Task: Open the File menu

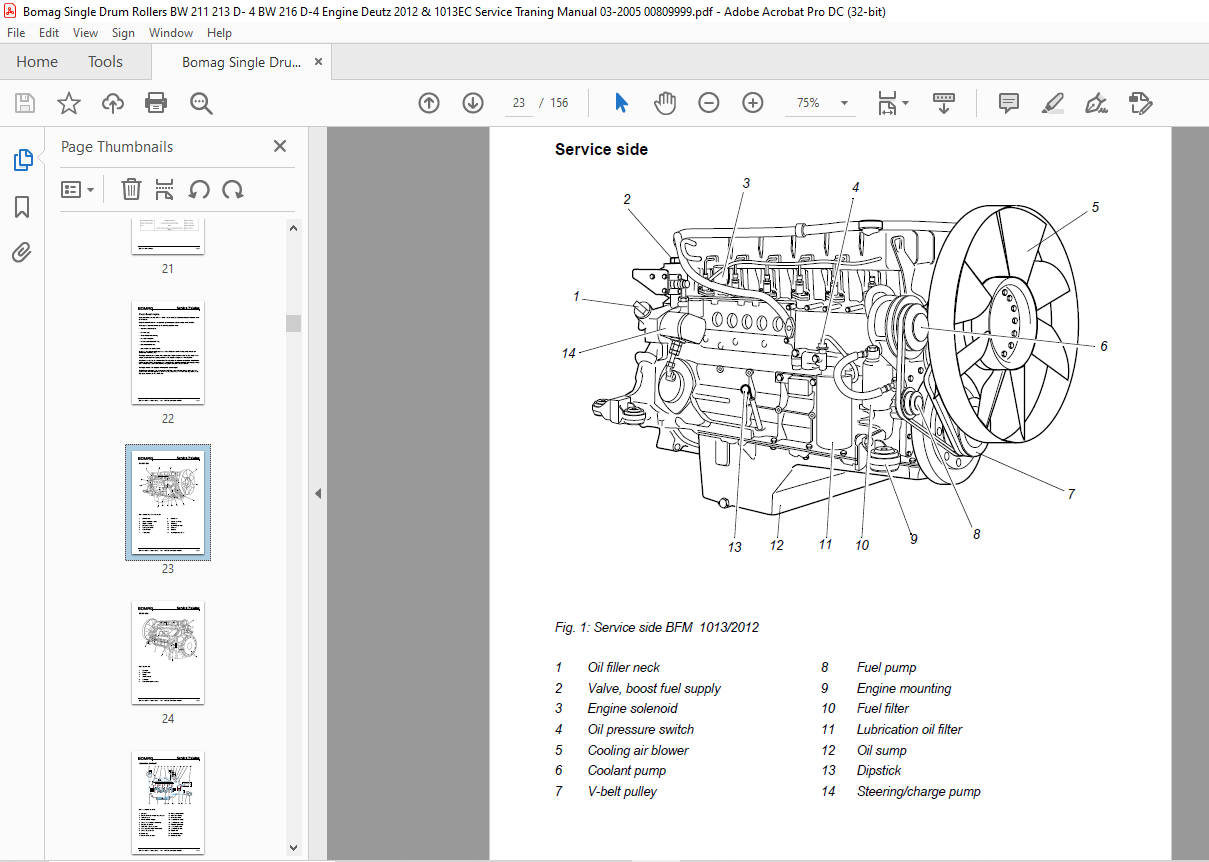Action: [16, 33]
